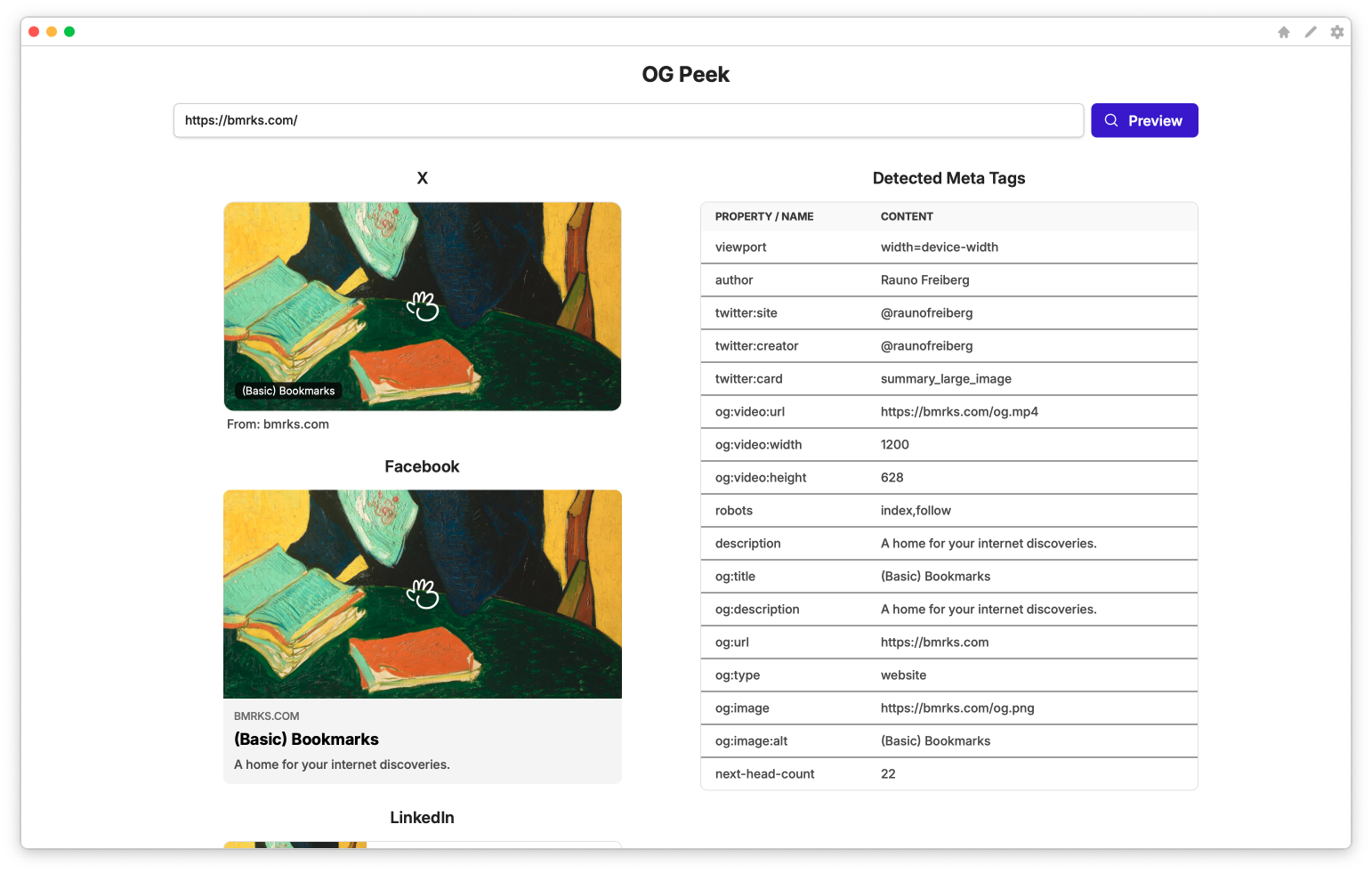
Task: Click the (Basic) Bookmarks label on X image
Action: 288,392
